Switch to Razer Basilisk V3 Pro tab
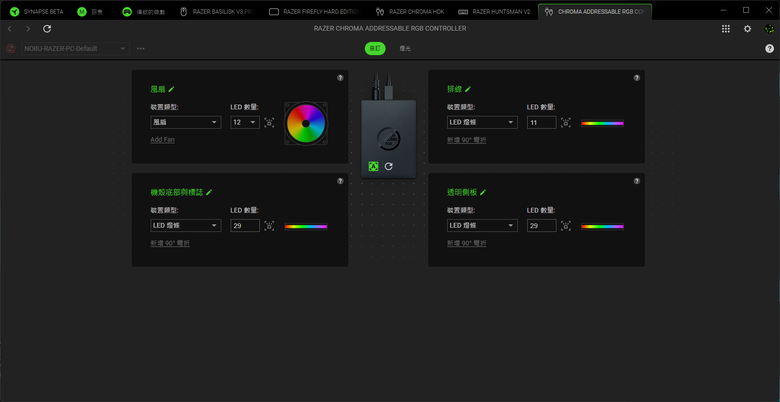This screenshot has height=402, width=780. pos(219,11)
